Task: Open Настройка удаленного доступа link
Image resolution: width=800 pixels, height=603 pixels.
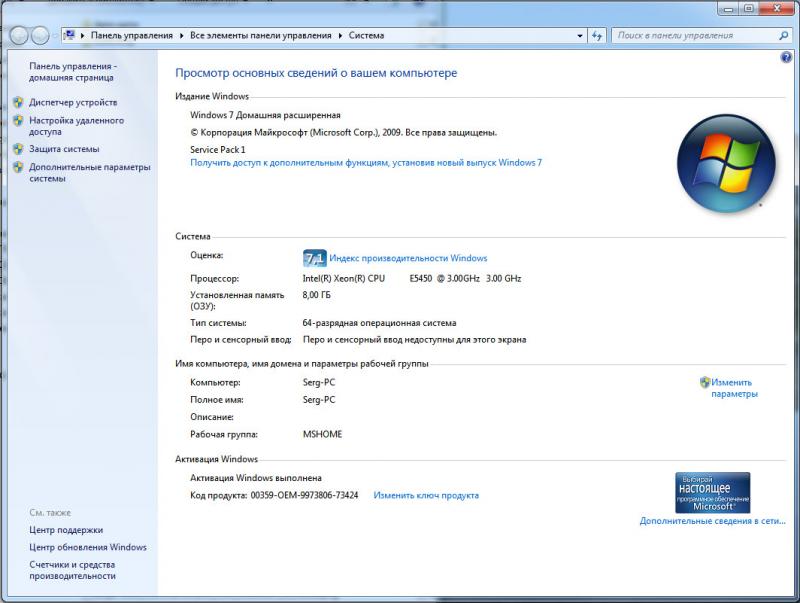Action: (76, 126)
